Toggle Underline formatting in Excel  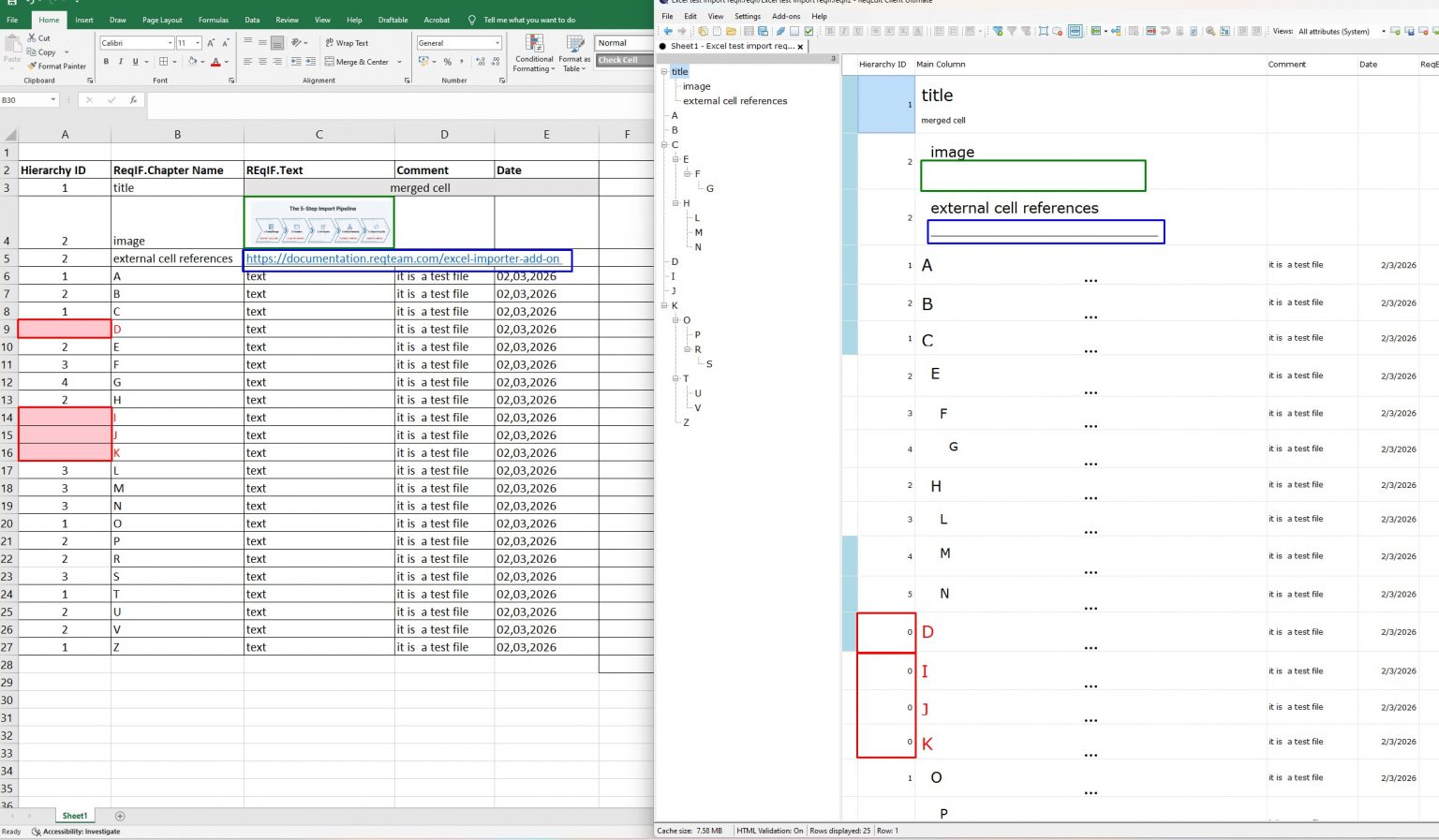point(135,62)
